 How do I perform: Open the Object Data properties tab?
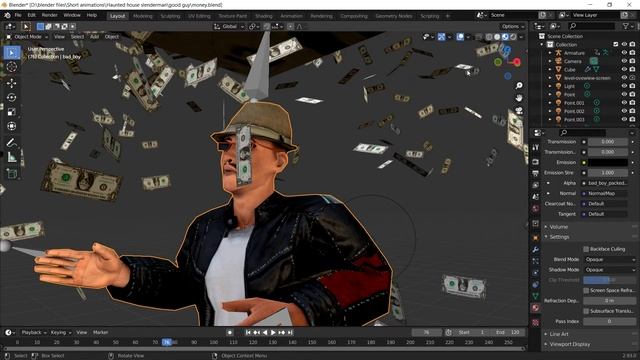(x=536, y=296)
